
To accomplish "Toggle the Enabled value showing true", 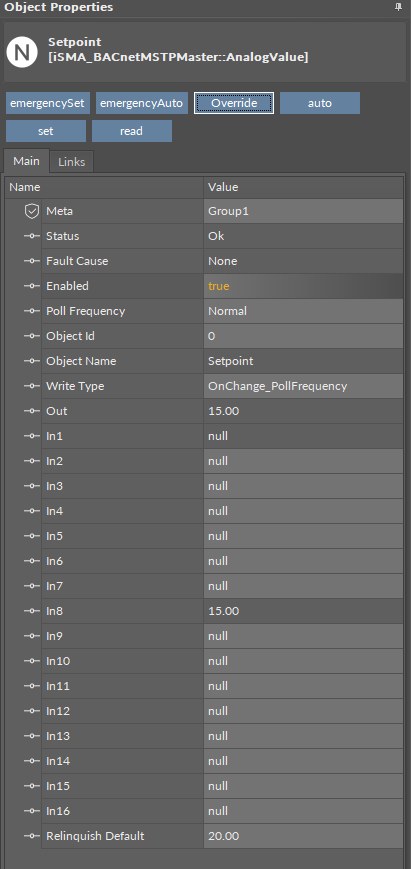I will [x=303, y=286].
